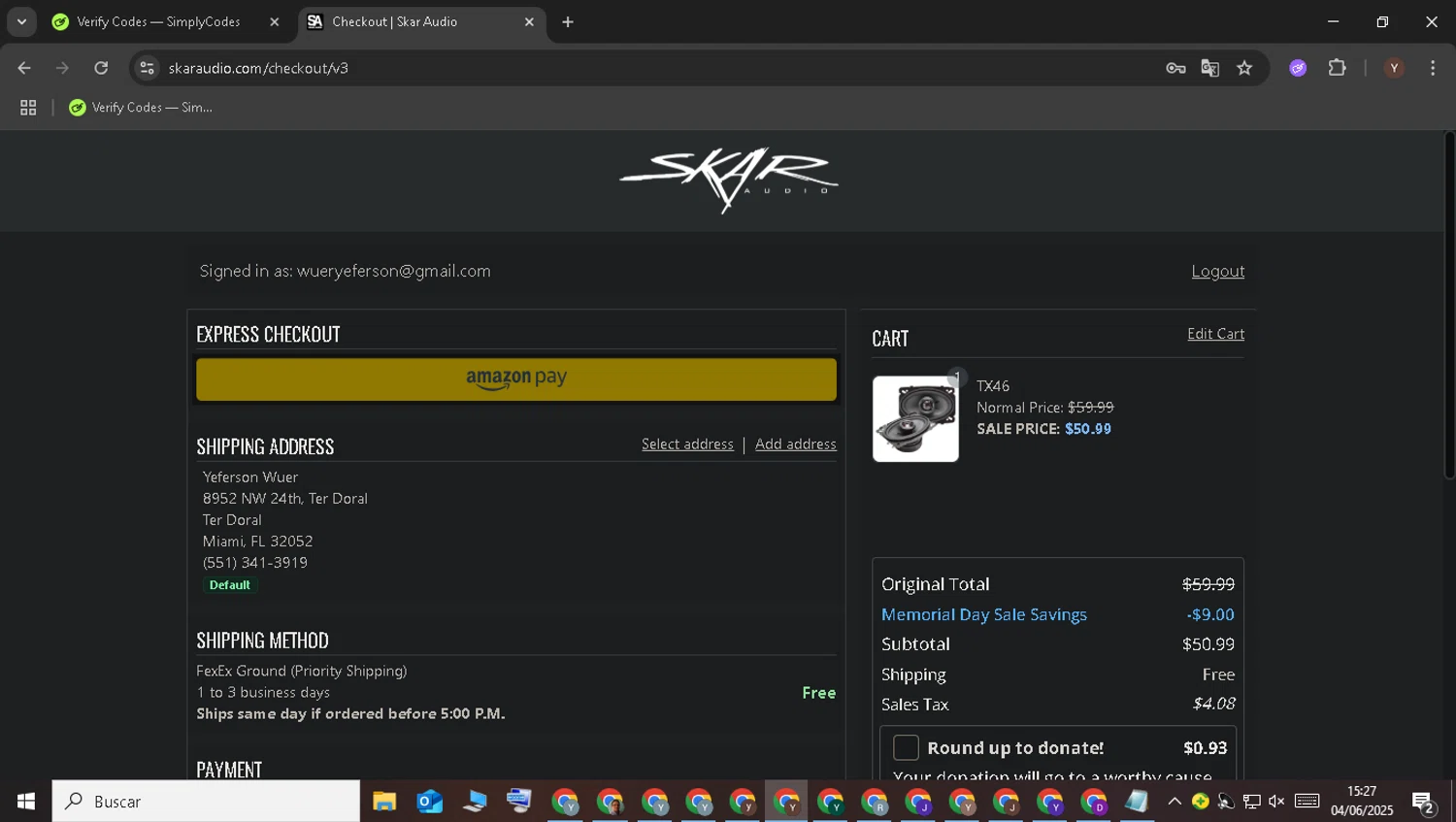Open the Windows Start menu
This screenshot has height=822, width=1456.
(26, 802)
